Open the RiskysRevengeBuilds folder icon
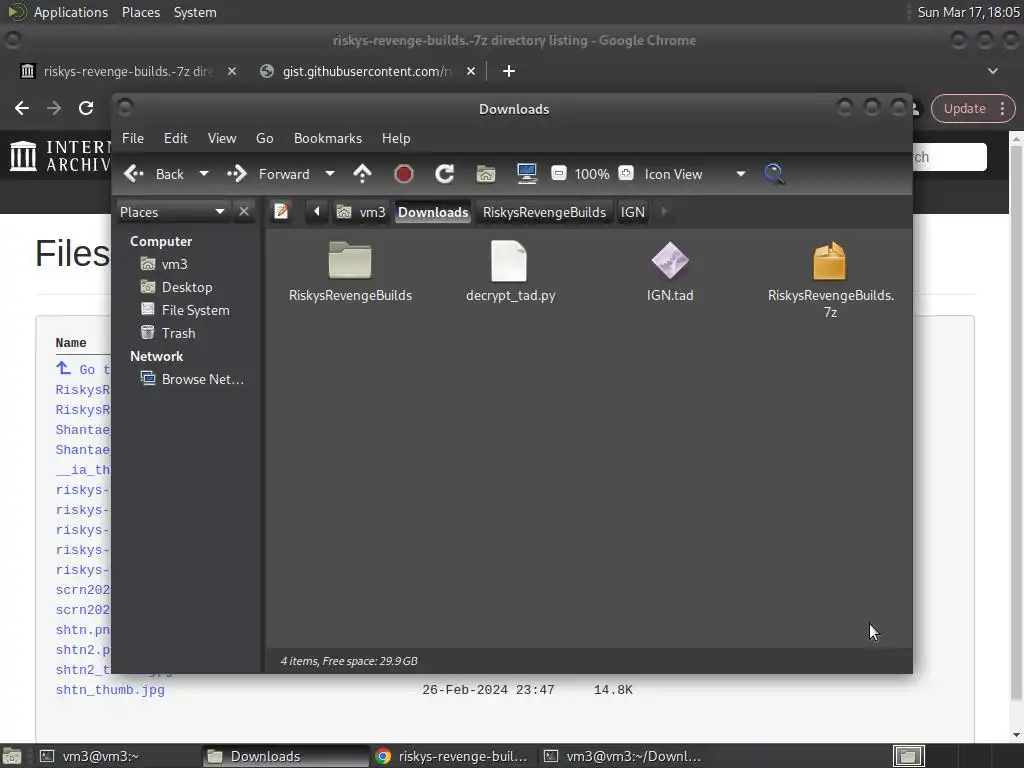The height and width of the screenshot is (768, 1024). (x=350, y=260)
